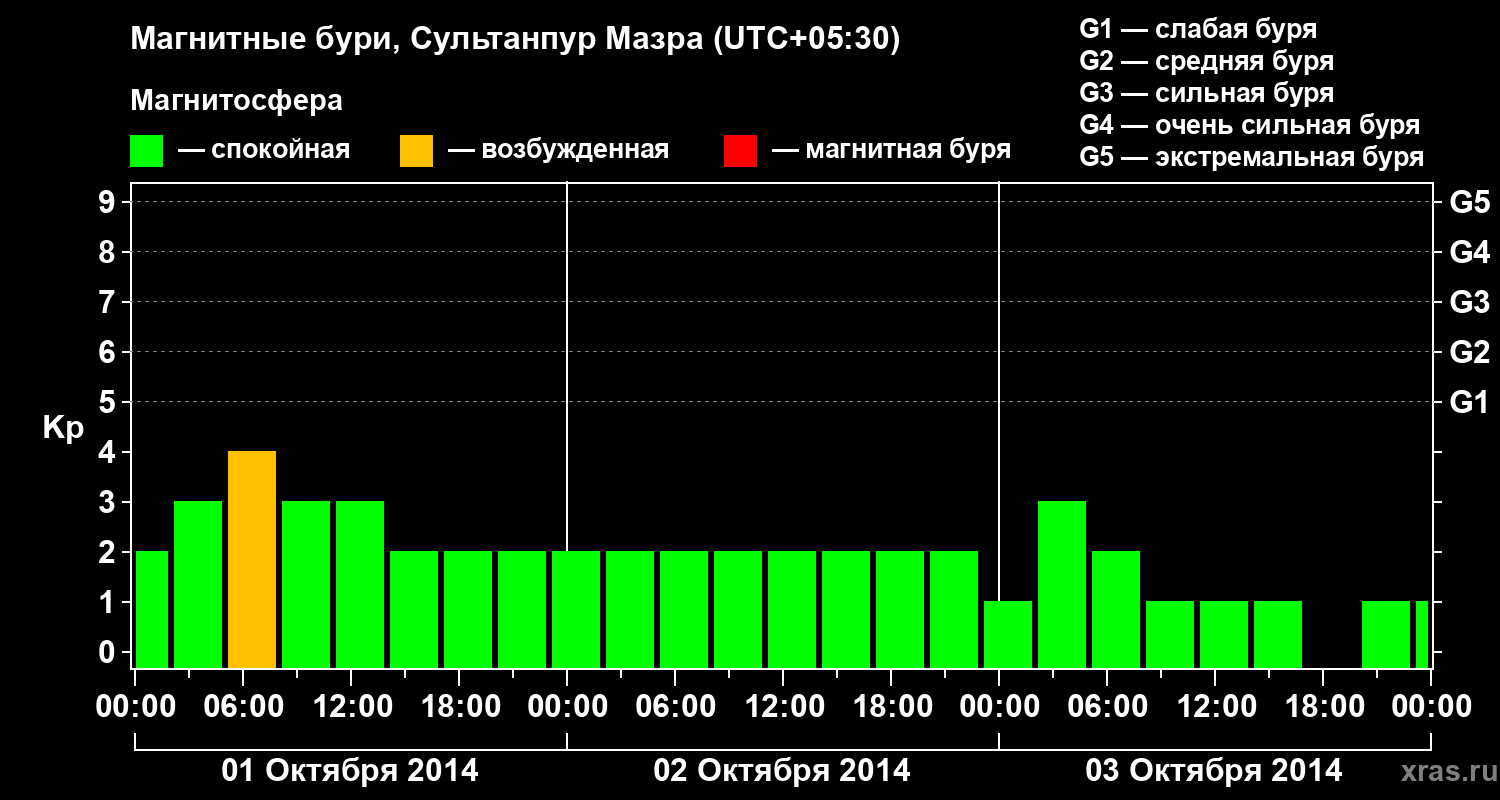Click the 06:00 time label under 02 Октября

(x=675, y=707)
